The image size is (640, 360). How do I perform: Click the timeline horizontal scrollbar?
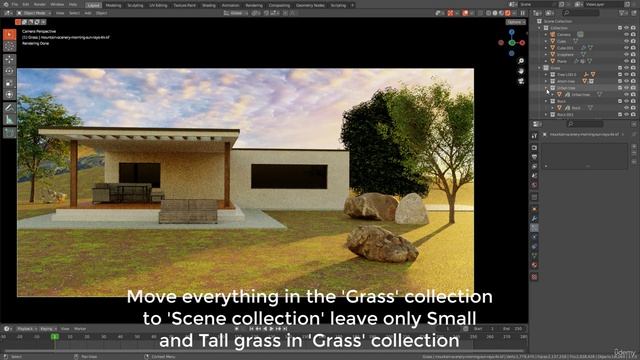(x=263, y=351)
